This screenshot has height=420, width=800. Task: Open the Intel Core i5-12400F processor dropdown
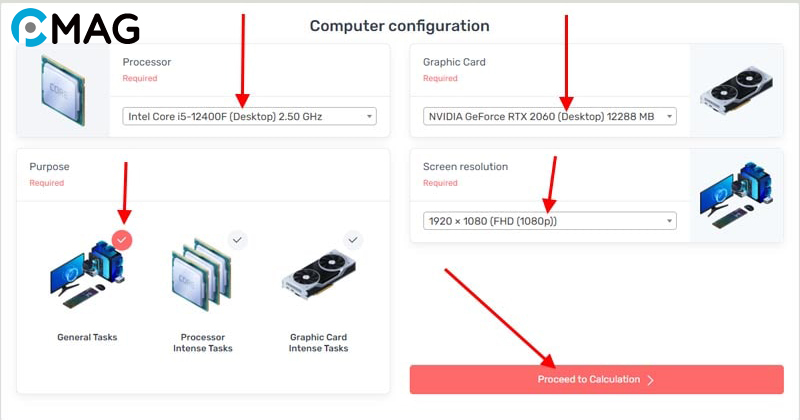point(249,116)
